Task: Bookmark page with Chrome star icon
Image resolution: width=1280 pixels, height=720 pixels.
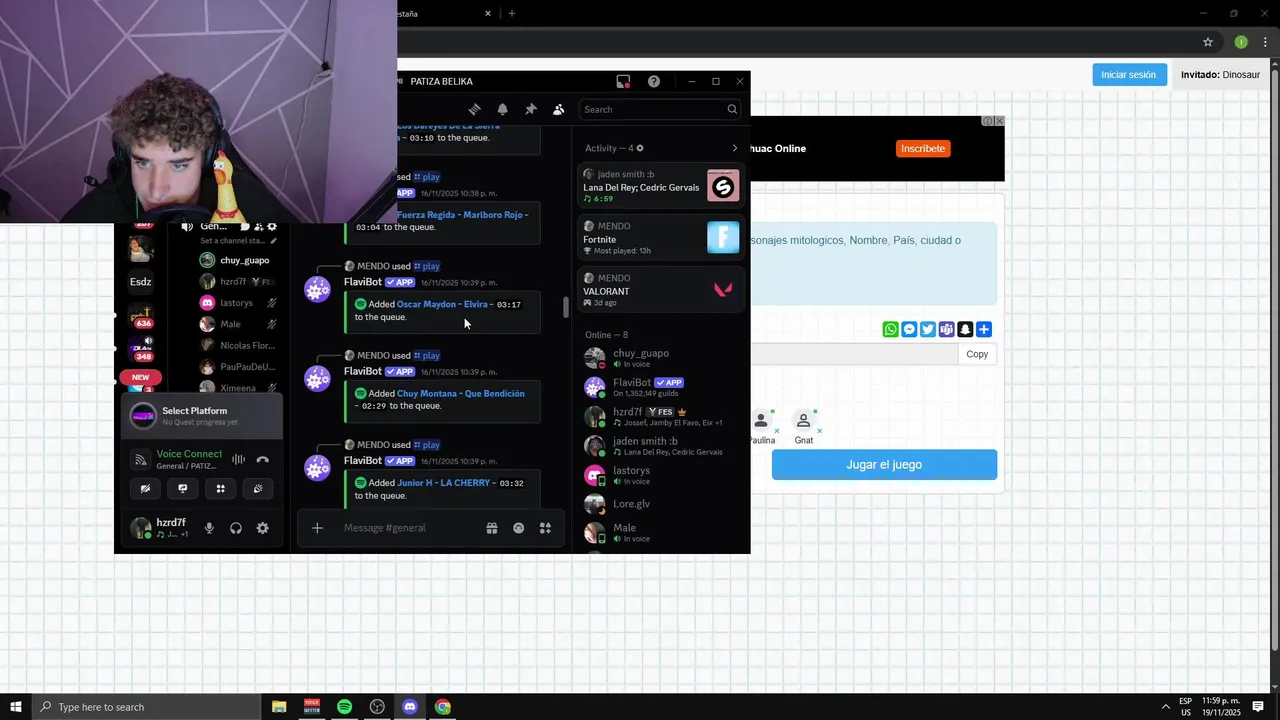Action: (x=1208, y=42)
